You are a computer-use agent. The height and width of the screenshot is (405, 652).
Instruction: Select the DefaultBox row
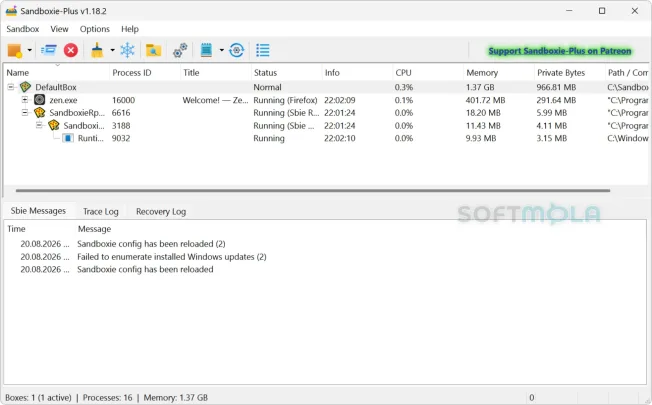(x=327, y=87)
